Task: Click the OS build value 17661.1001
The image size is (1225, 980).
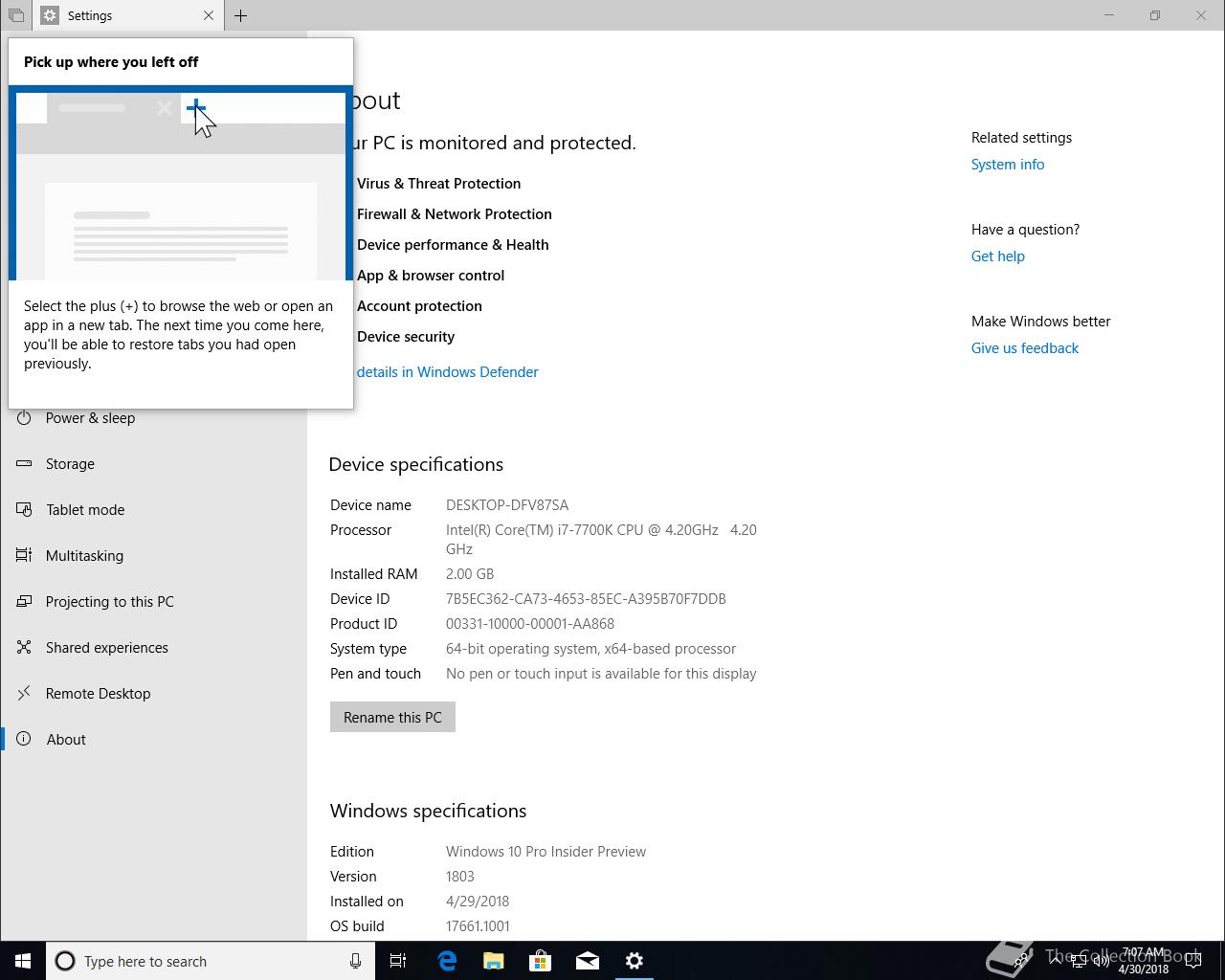Action: click(477, 925)
